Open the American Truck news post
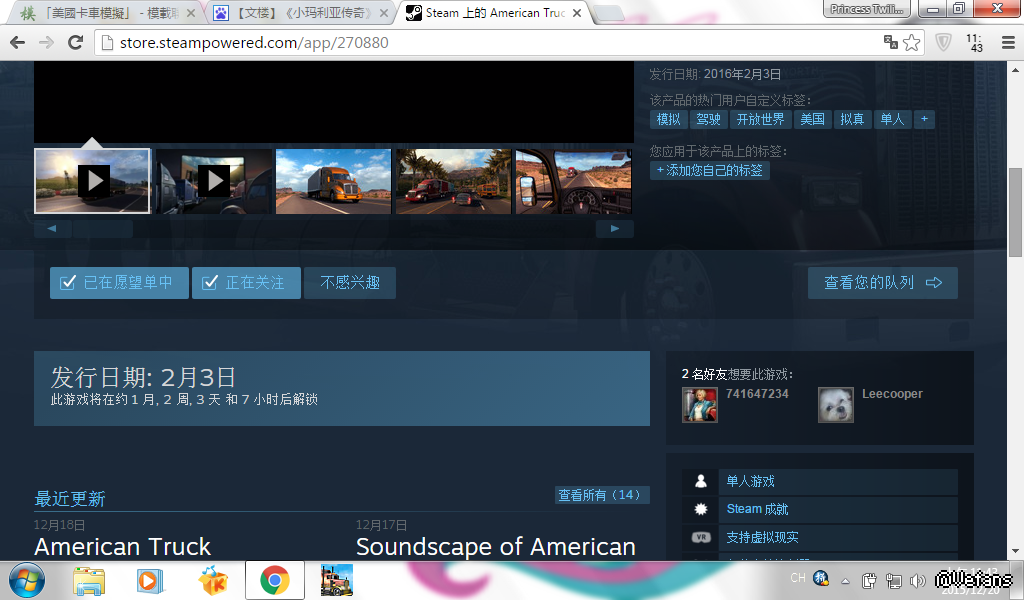The image size is (1024, 600). pos(123,546)
